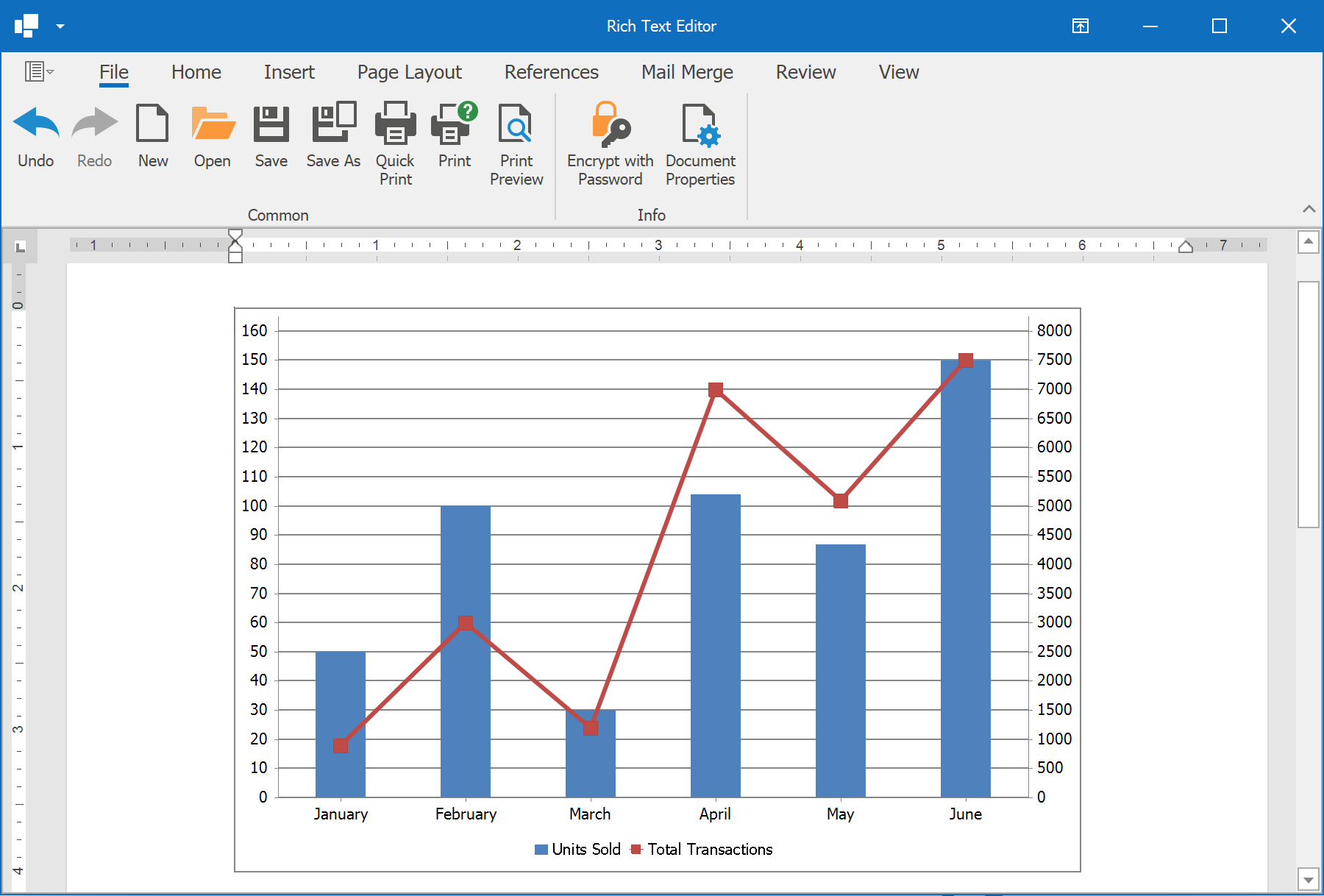Open the Print Preview

516,124
